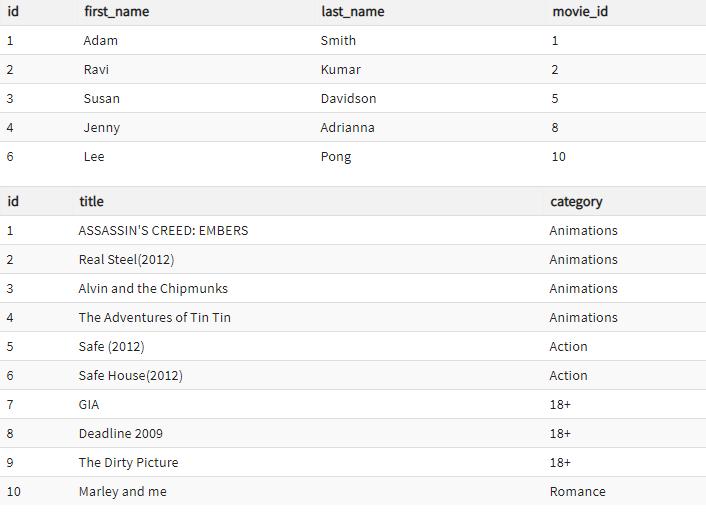Select the category column header
706x515 pixels.
[576, 201]
